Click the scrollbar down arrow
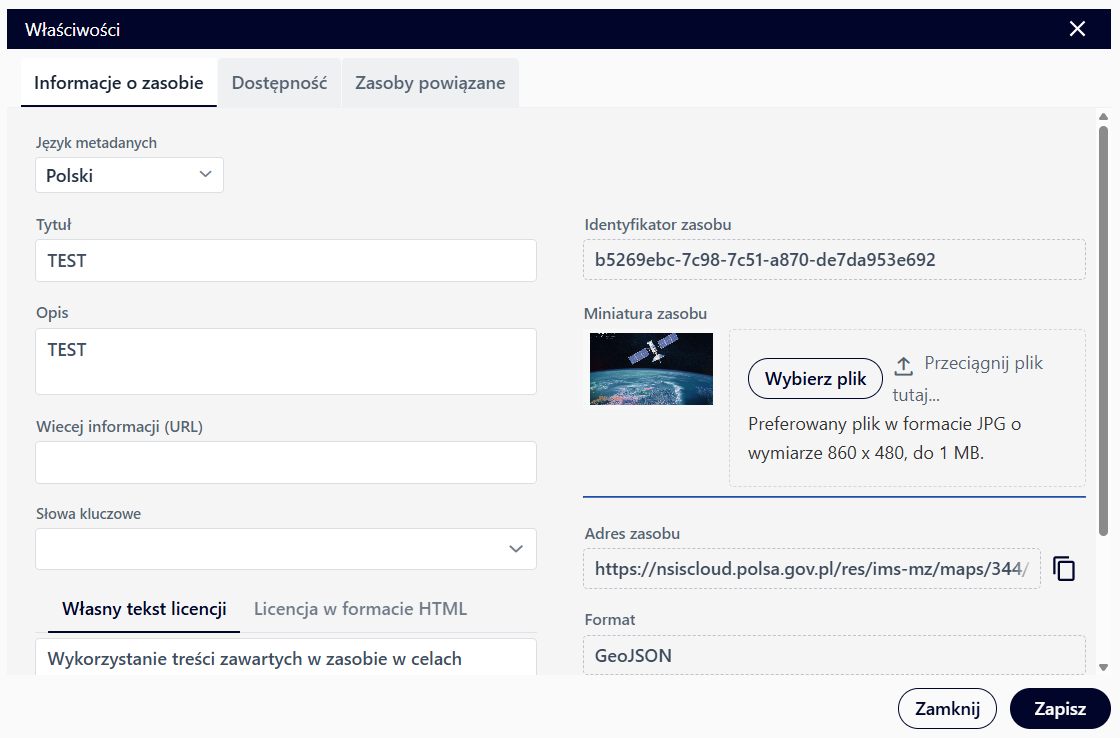Image resolution: width=1120 pixels, height=738 pixels. coord(1103,667)
